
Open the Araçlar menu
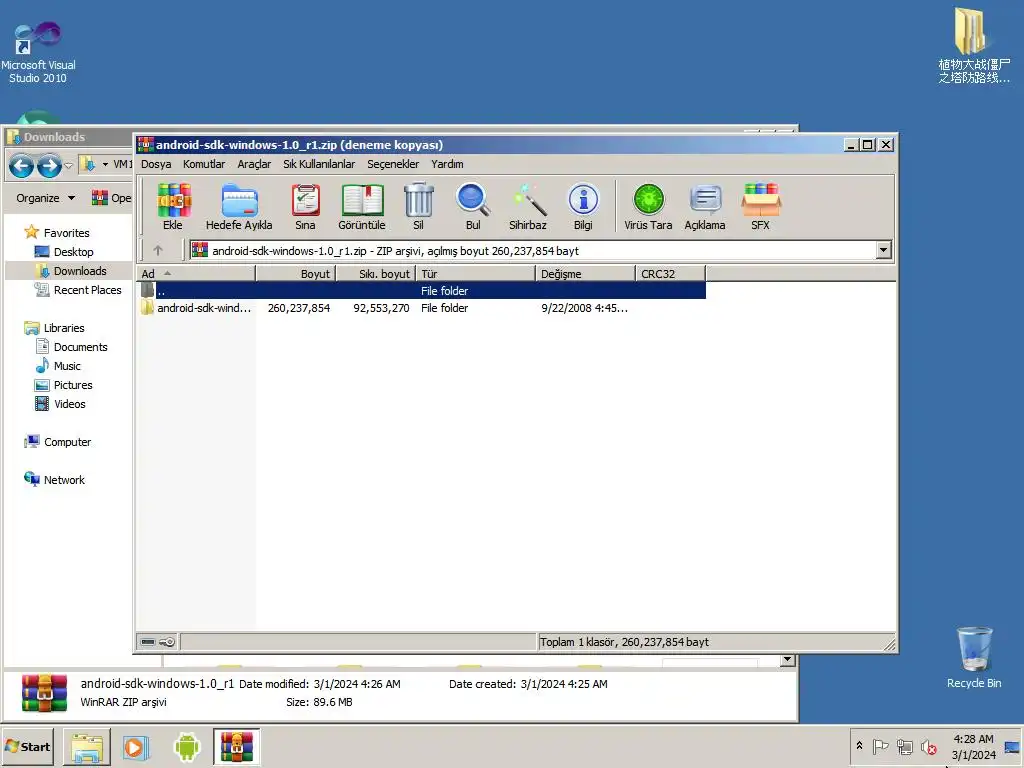tap(254, 164)
